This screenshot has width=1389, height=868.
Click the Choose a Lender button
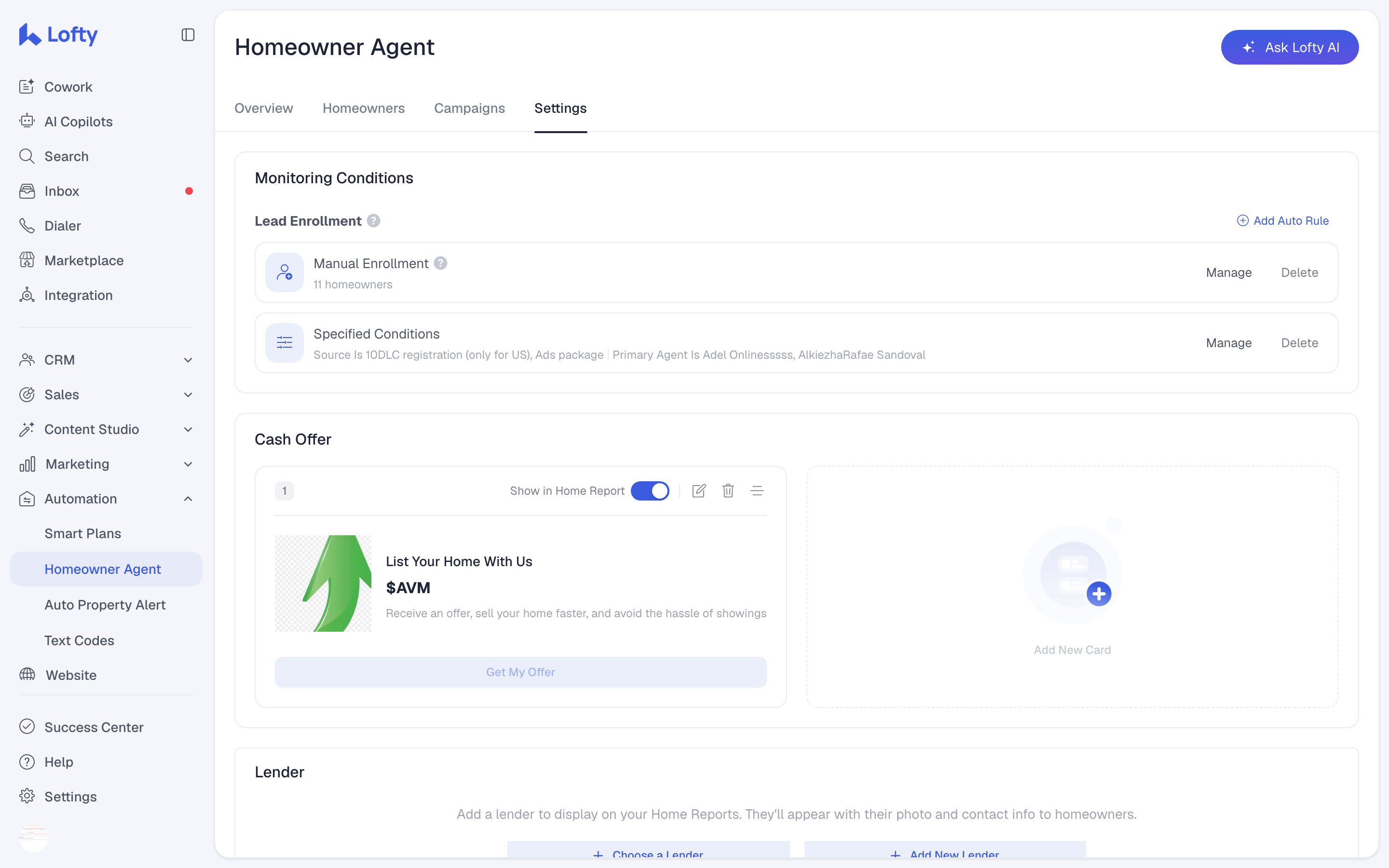(648, 849)
